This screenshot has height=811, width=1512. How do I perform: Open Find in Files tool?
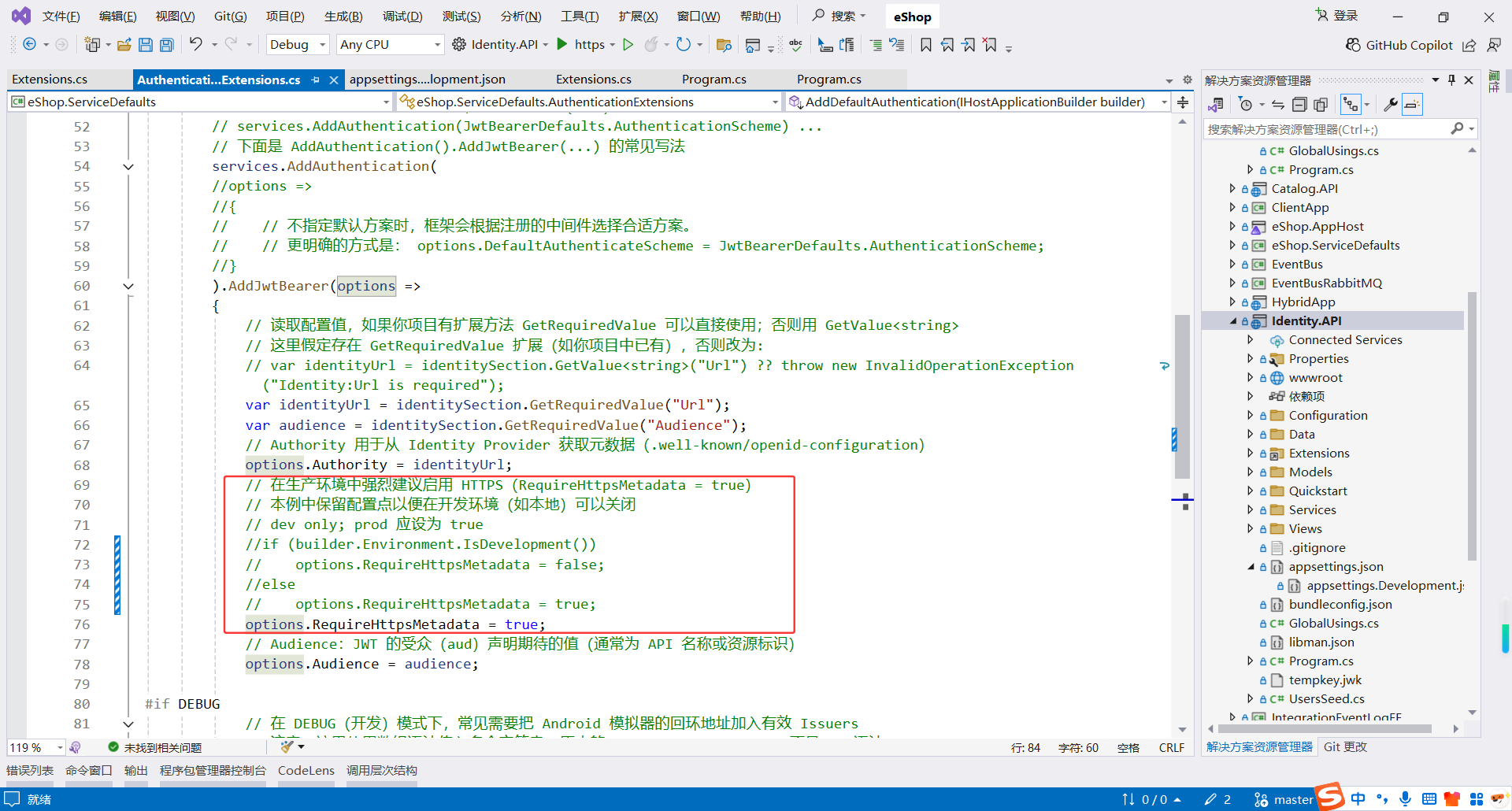click(724, 45)
